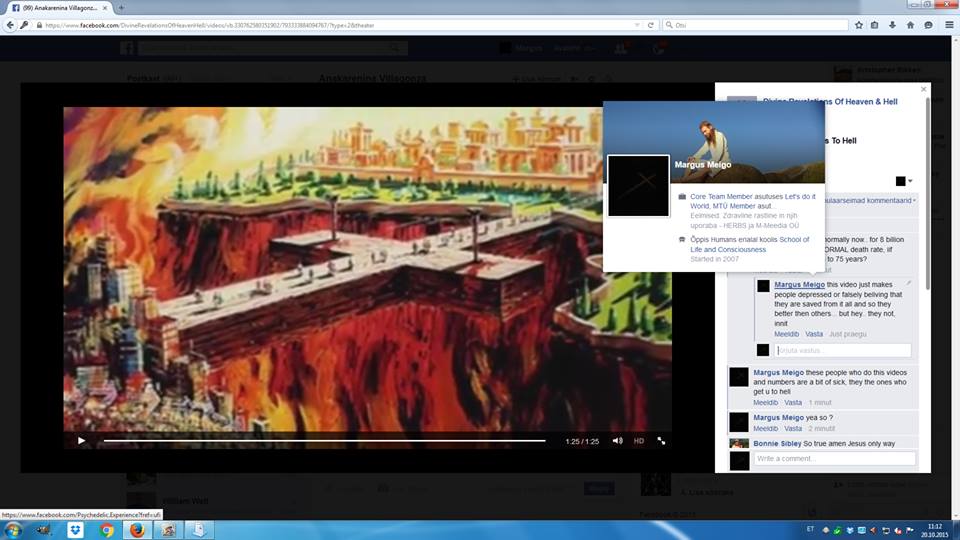
Task: Click the flag Action Center tray icon
Action: [x=910, y=530]
